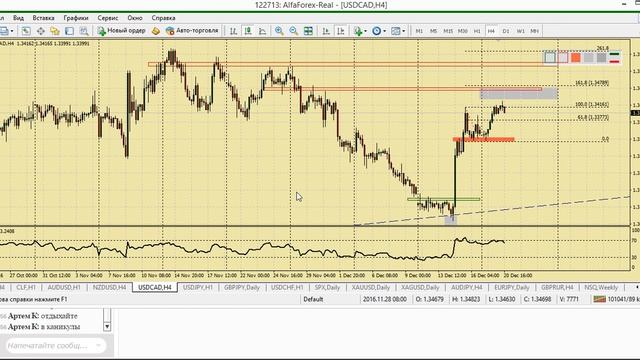Open Data Window crosshair icon
The height and width of the screenshot is (360, 640).
40,31
